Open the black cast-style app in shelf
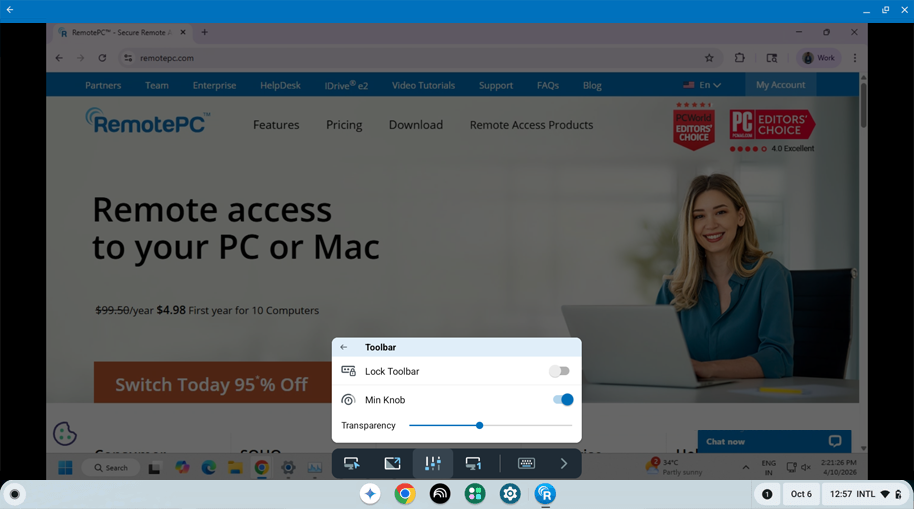Viewport: 914px width, 509px height. pyautogui.click(x=440, y=494)
